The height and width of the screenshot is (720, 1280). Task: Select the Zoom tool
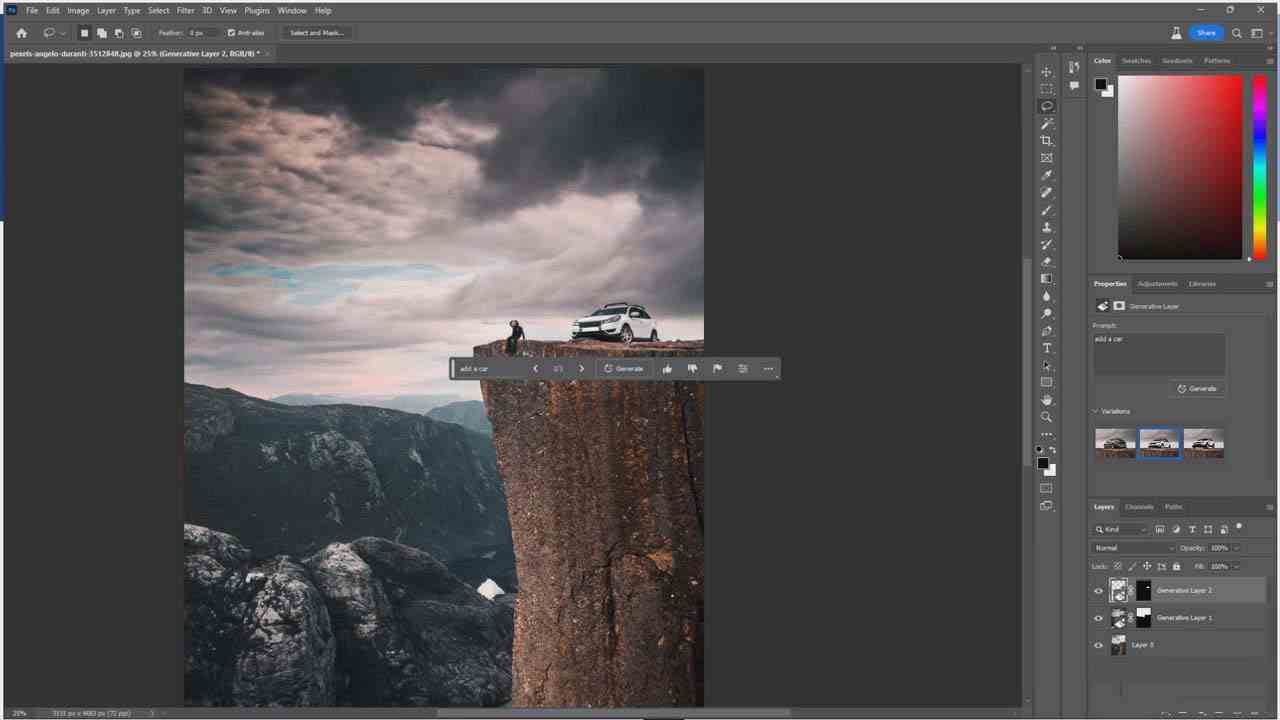(x=1046, y=416)
